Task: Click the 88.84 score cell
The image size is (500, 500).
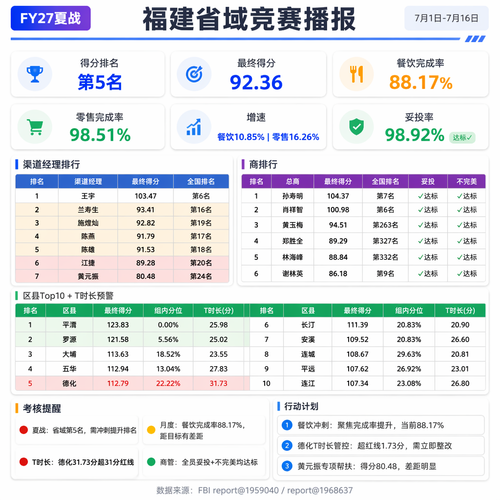Action: coord(338,257)
